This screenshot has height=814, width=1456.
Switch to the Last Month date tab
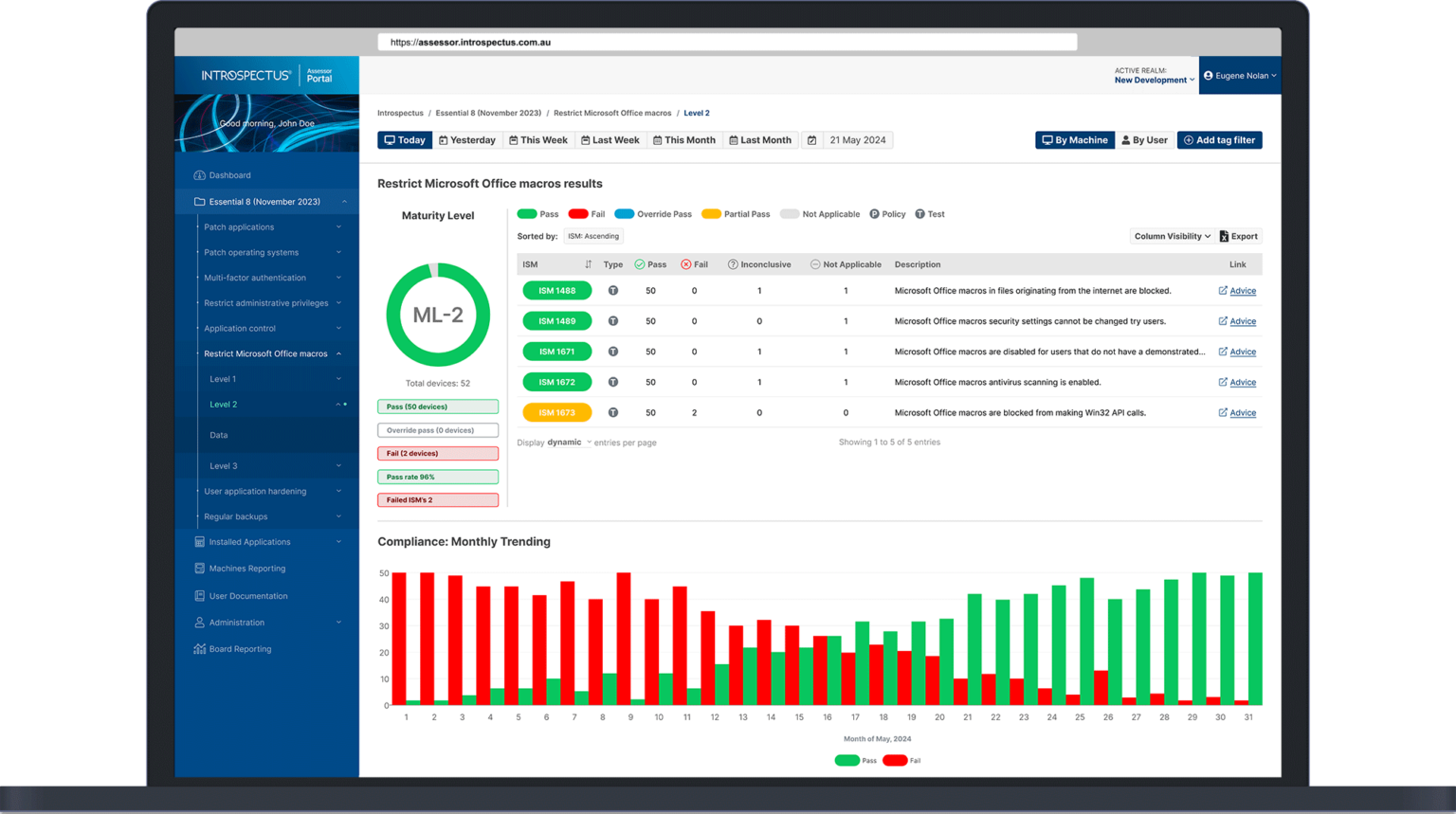tap(760, 139)
